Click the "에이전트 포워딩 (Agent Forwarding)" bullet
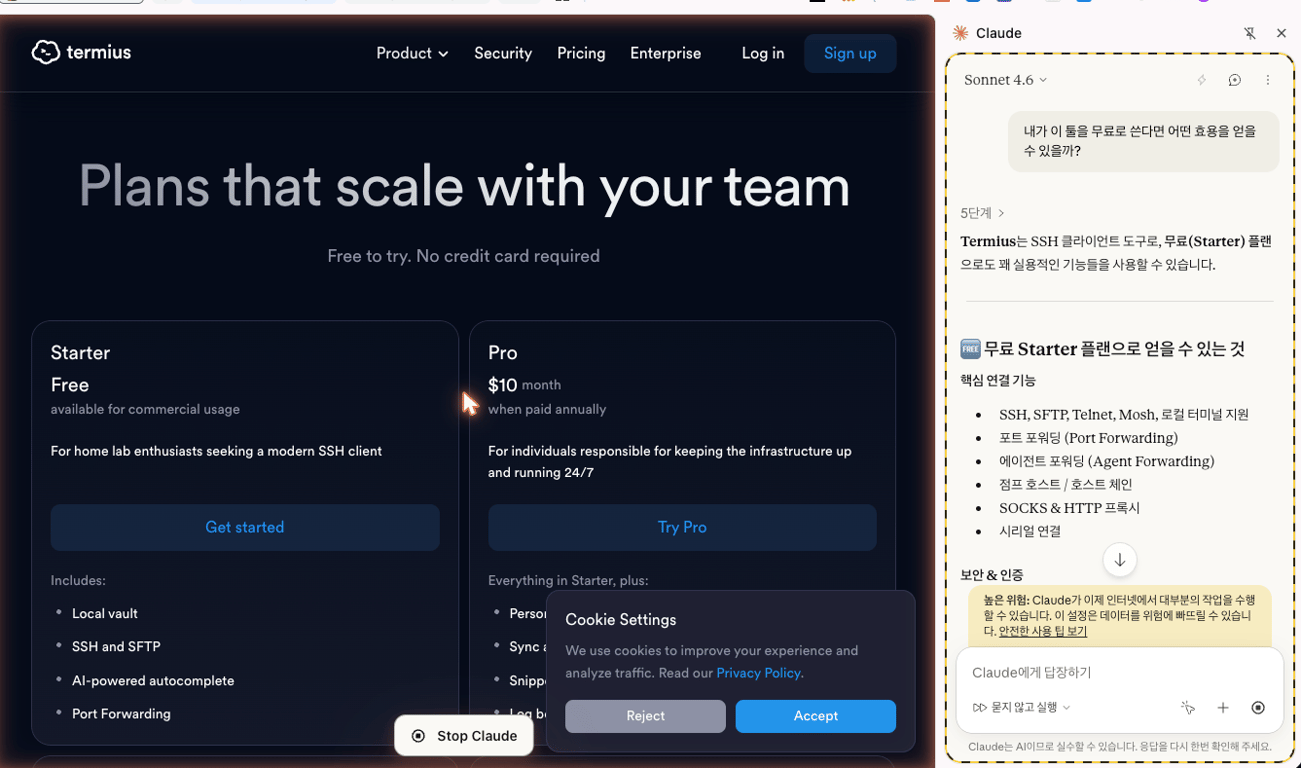The height and width of the screenshot is (768, 1301). click(1106, 461)
